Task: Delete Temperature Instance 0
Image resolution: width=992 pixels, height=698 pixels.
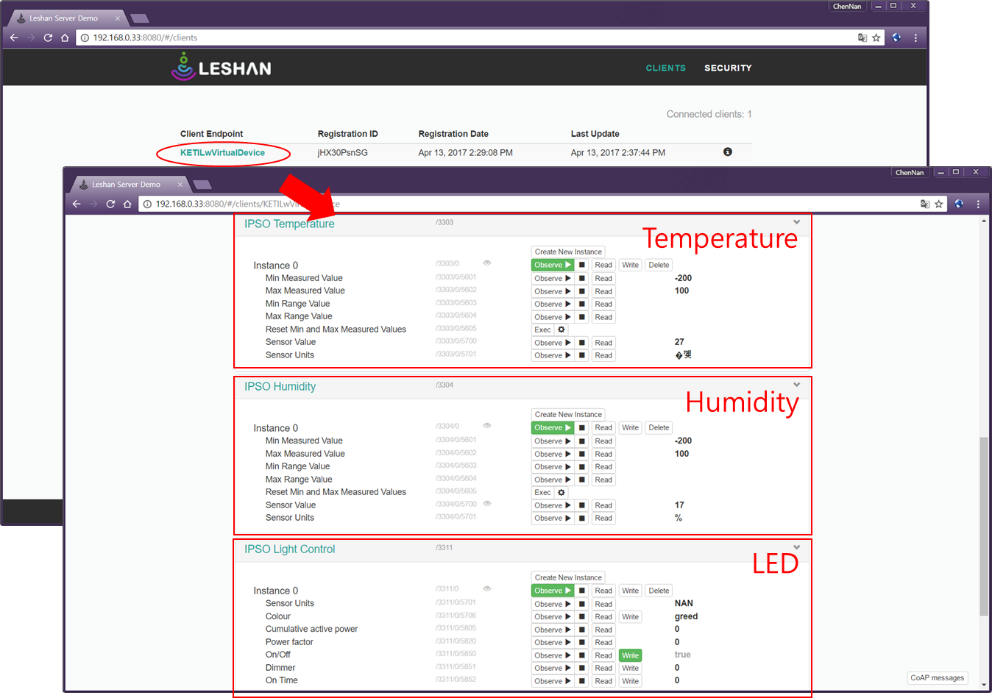Action: pos(659,265)
